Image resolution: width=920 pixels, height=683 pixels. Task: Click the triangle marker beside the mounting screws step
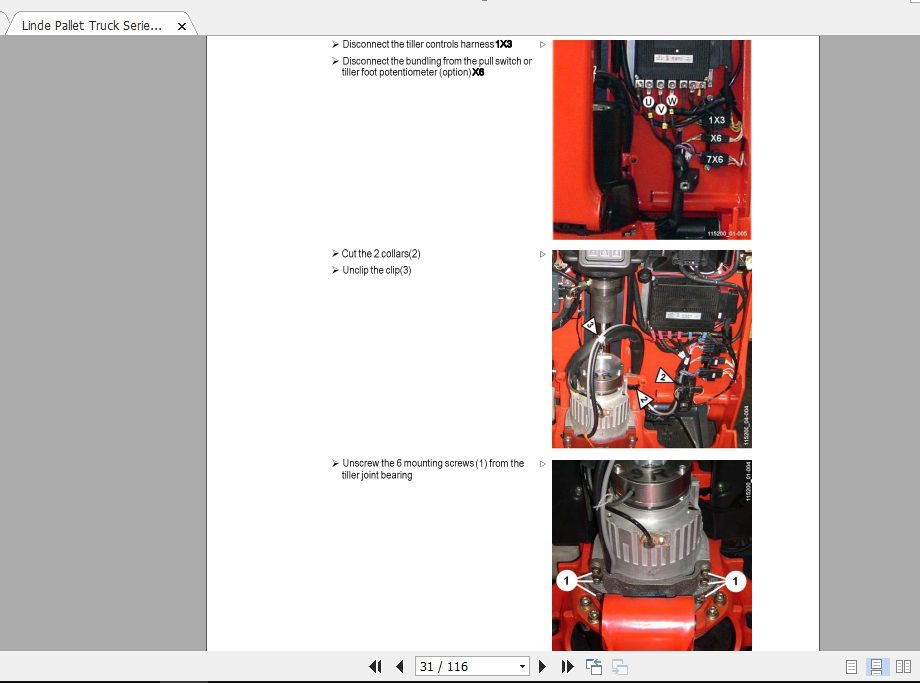coord(543,464)
